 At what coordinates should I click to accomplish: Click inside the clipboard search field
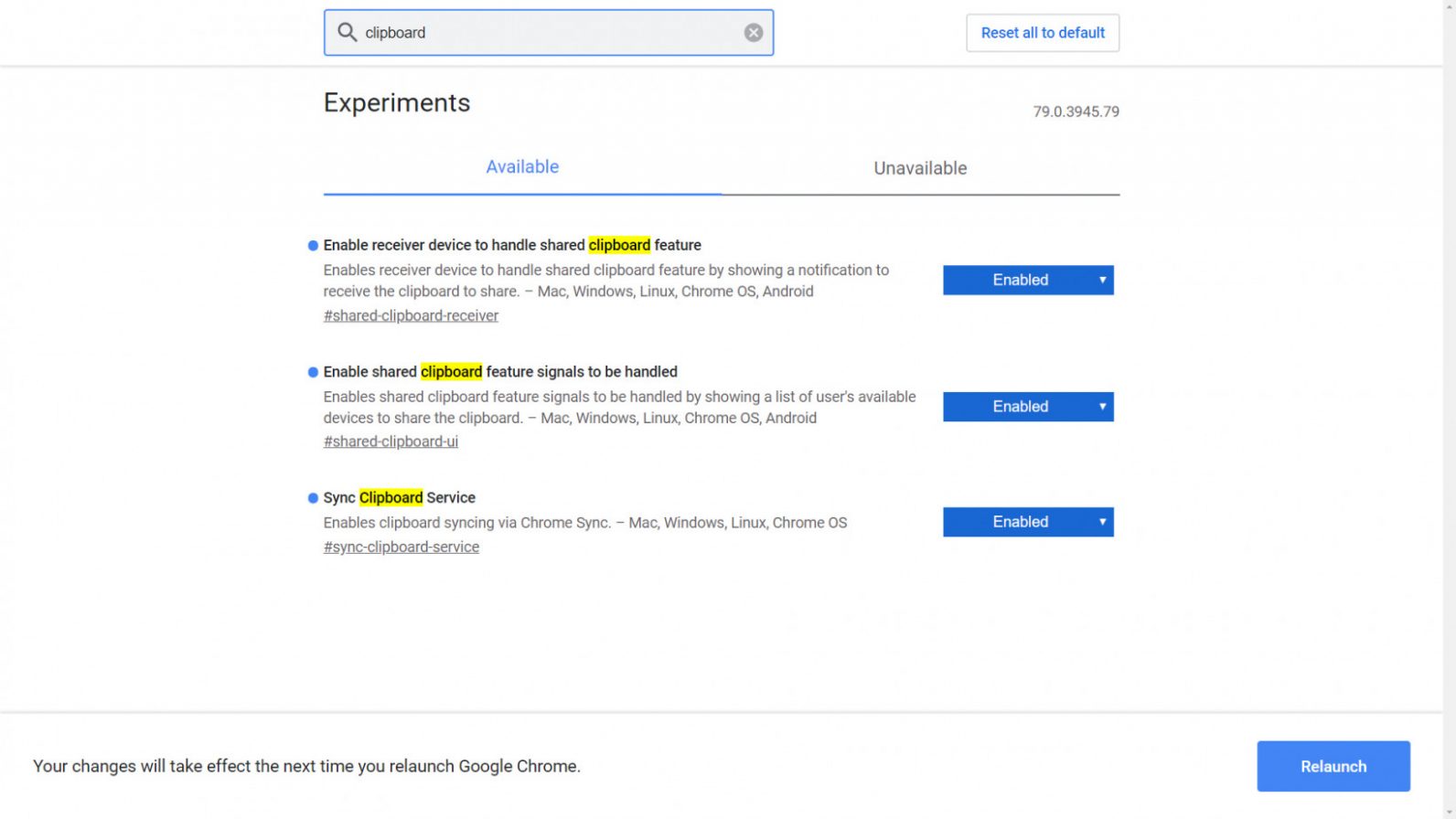(549, 32)
